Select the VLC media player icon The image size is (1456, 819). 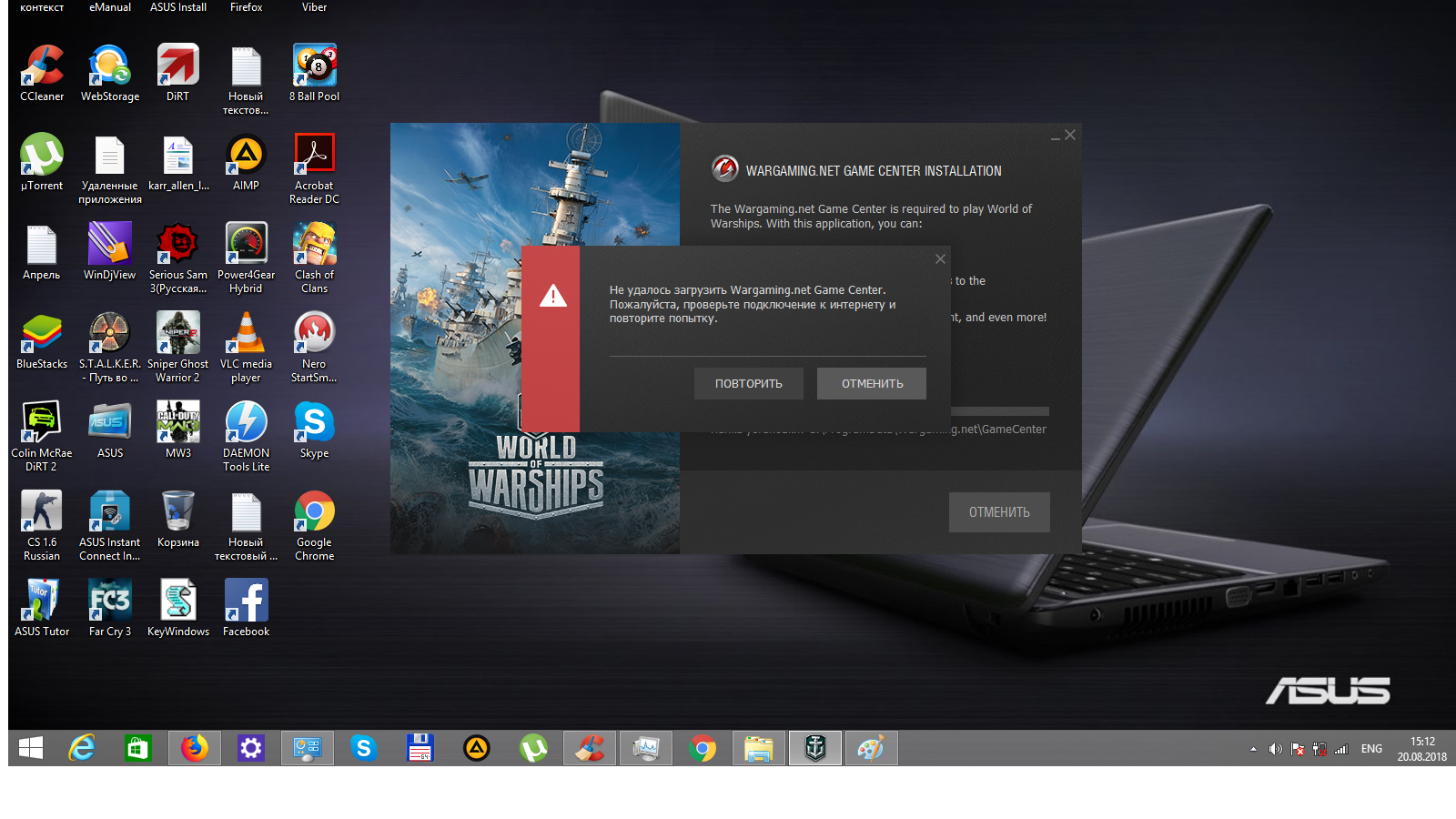click(246, 346)
